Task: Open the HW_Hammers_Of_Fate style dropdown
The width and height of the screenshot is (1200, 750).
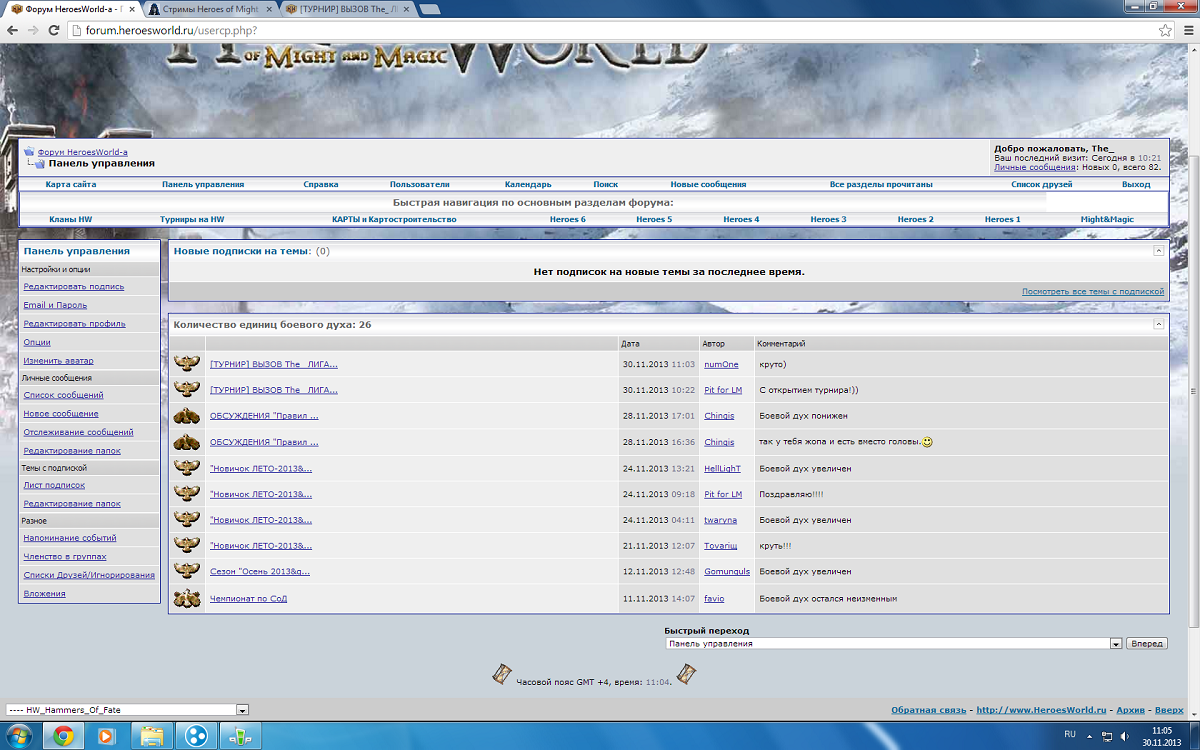Action: 127,709
